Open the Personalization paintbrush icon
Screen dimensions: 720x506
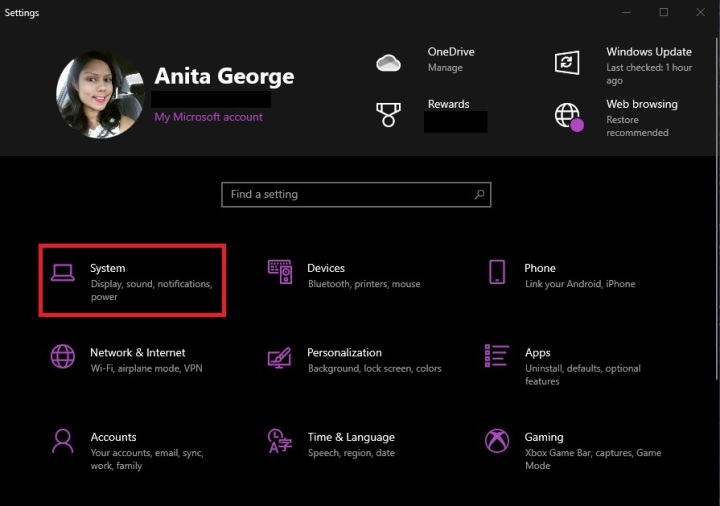[x=280, y=357]
